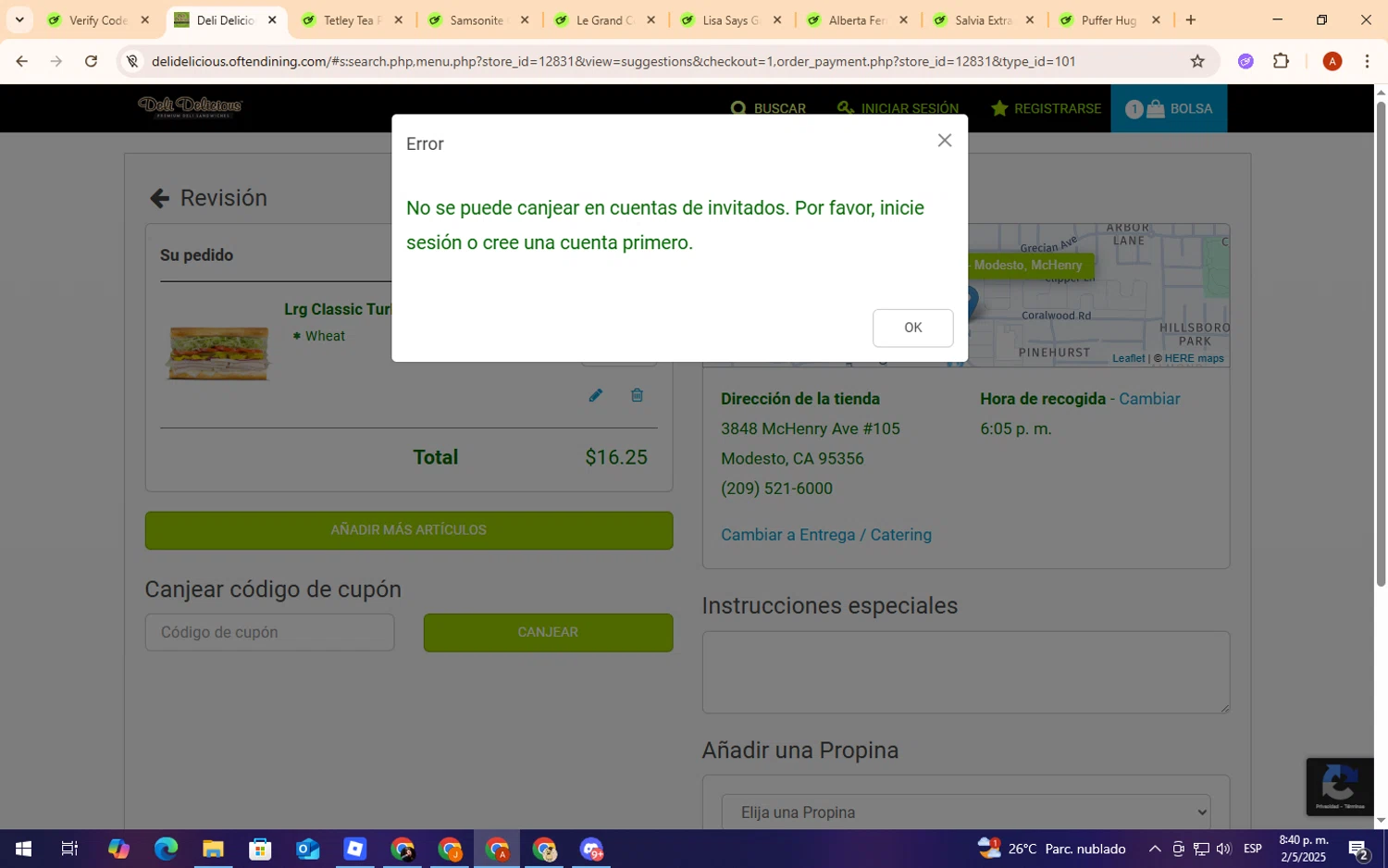1388x868 pixels.
Task: Click the pencil edit icon for sandwich item
Action: coord(595,395)
